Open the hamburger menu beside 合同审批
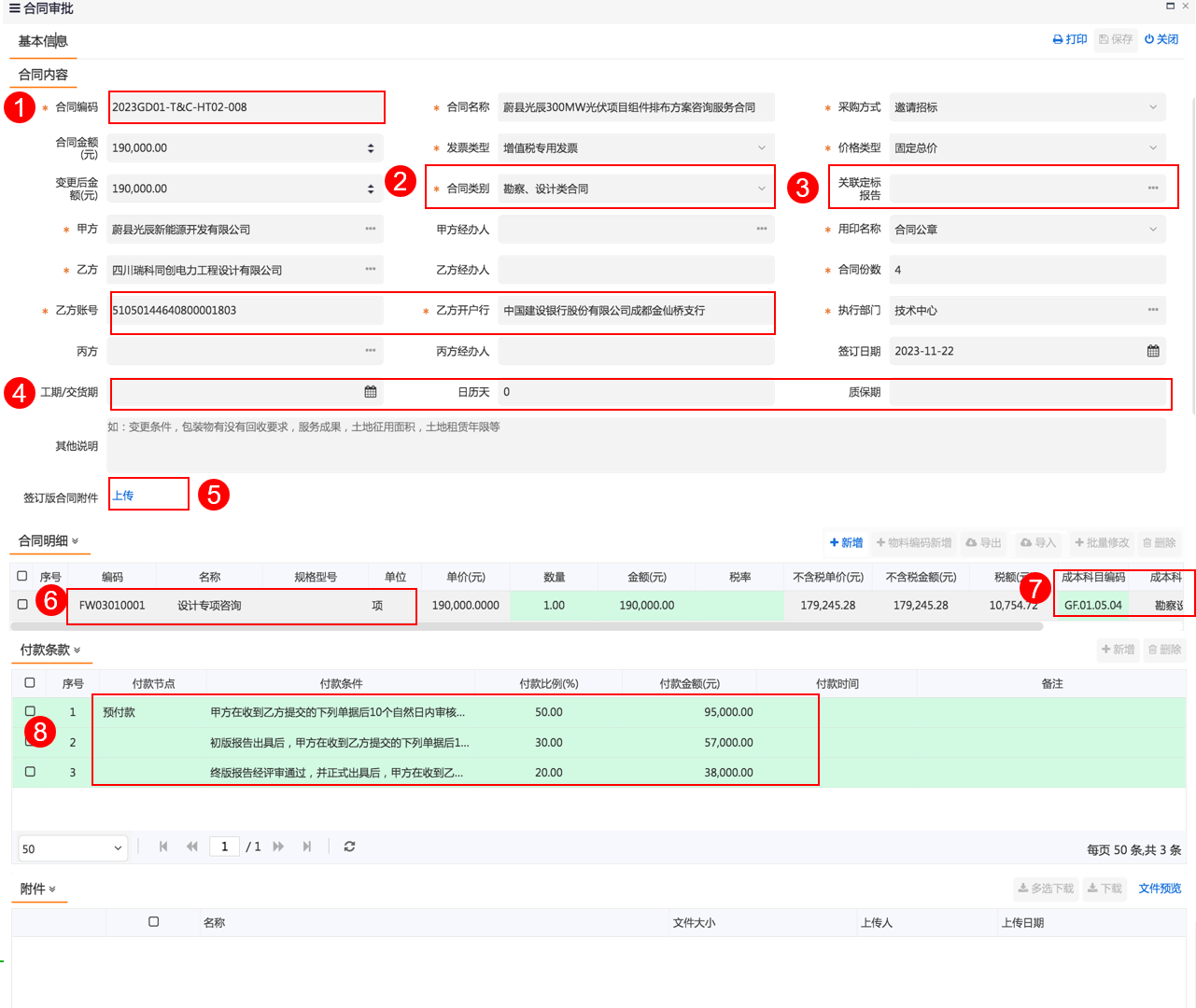The width and height of the screenshot is (1196, 1008). pos(15,8)
